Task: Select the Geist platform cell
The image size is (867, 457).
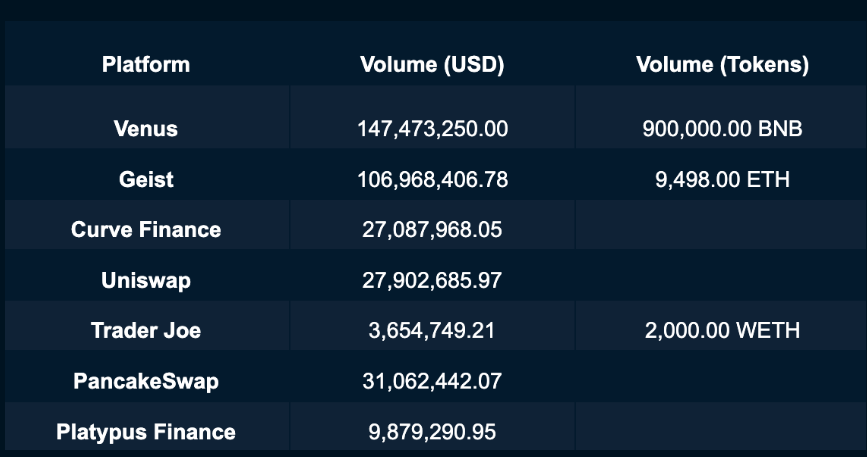Action: point(146,180)
